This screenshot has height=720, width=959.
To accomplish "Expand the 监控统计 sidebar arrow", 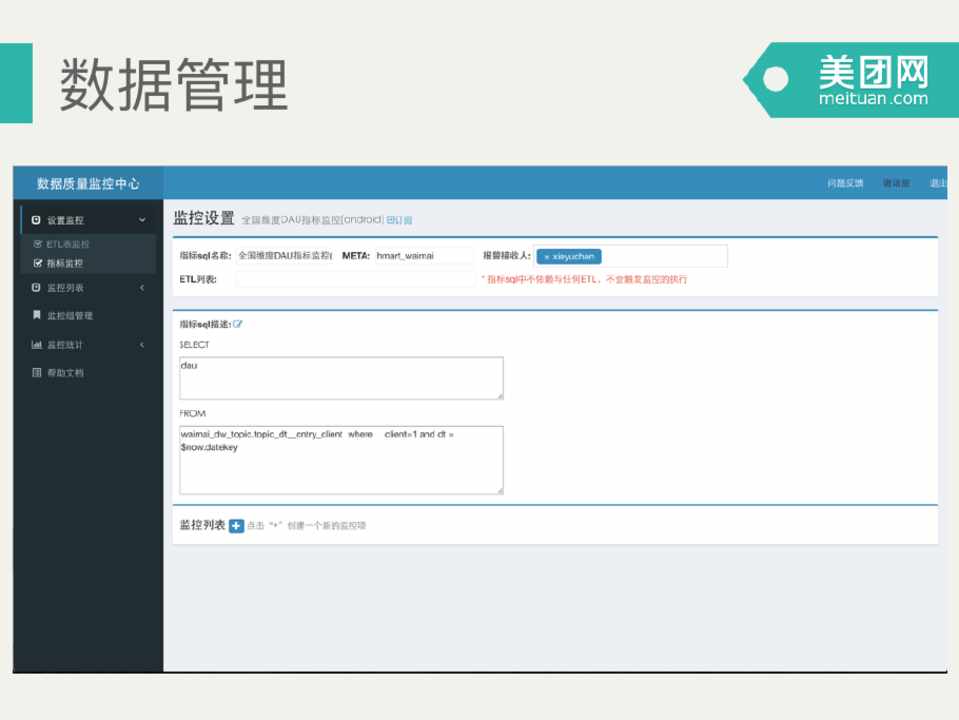I will 142,345.
